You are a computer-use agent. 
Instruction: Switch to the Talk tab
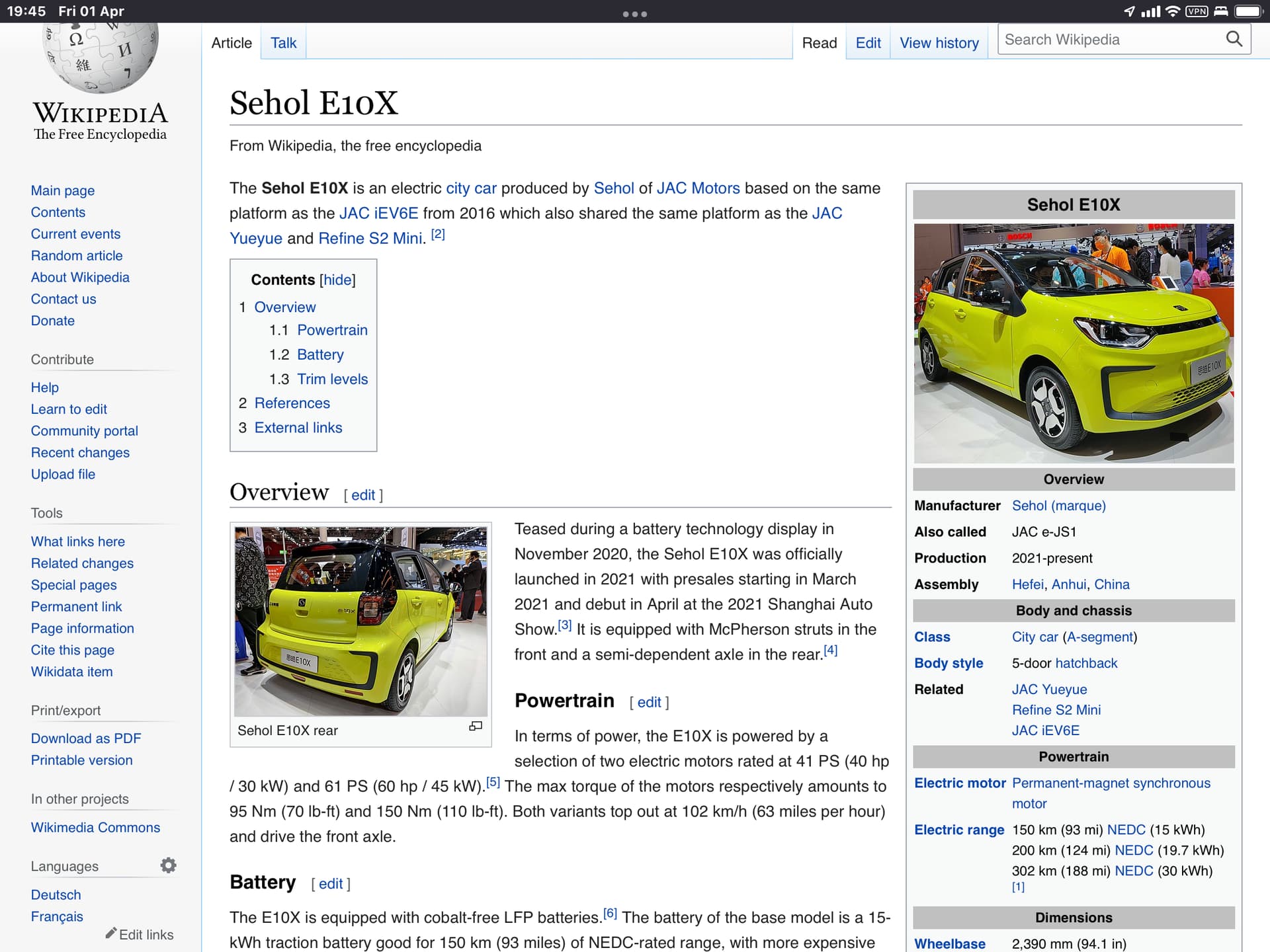[x=283, y=43]
